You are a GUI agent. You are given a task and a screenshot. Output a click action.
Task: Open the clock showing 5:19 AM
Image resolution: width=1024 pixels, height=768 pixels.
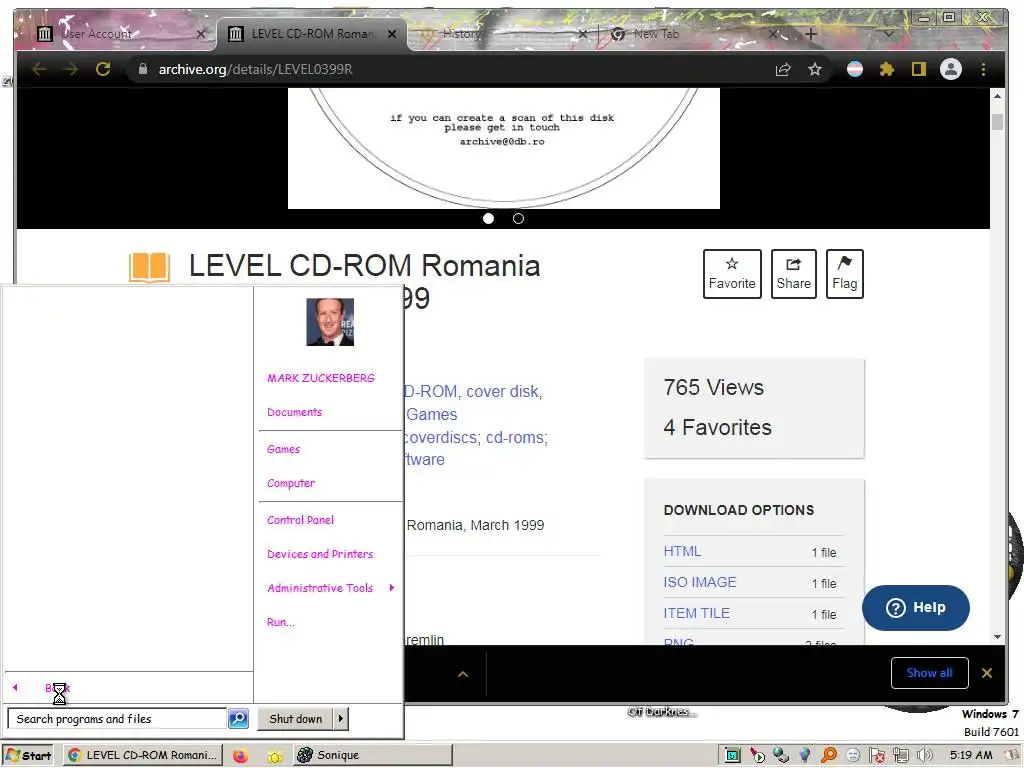(971, 756)
